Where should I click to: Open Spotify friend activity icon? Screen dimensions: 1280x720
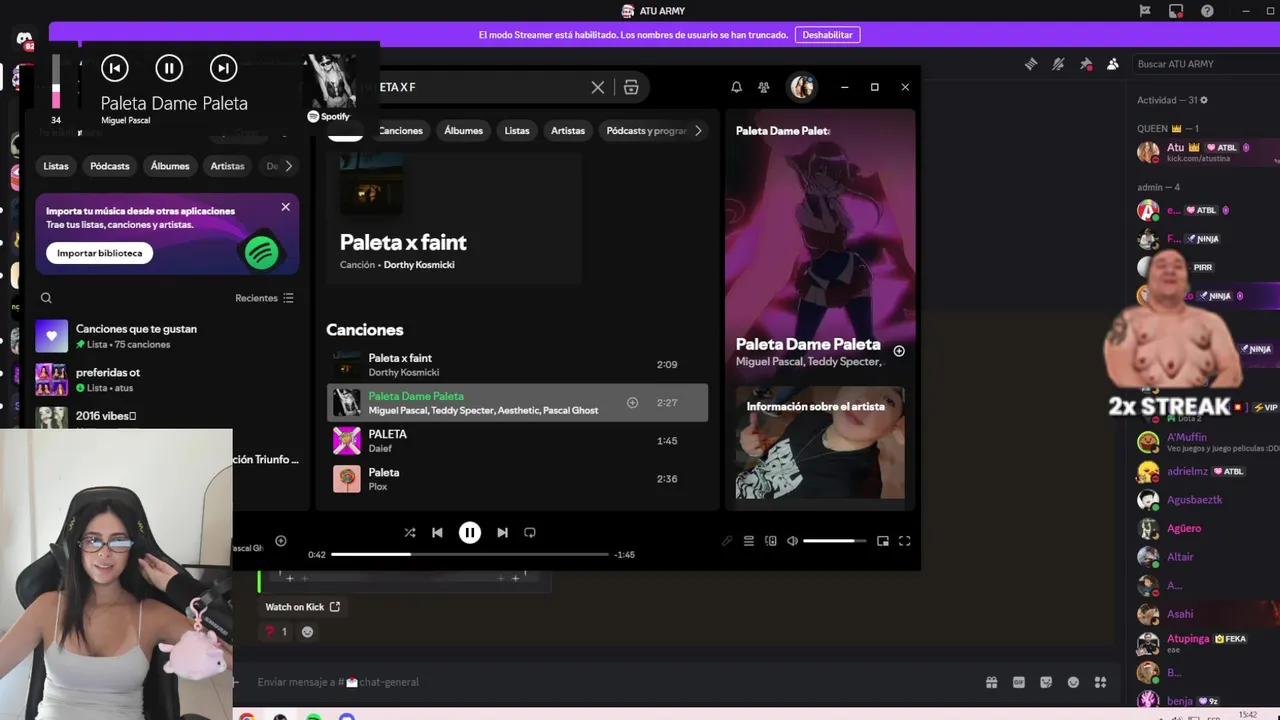pyautogui.click(x=764, y=87)
